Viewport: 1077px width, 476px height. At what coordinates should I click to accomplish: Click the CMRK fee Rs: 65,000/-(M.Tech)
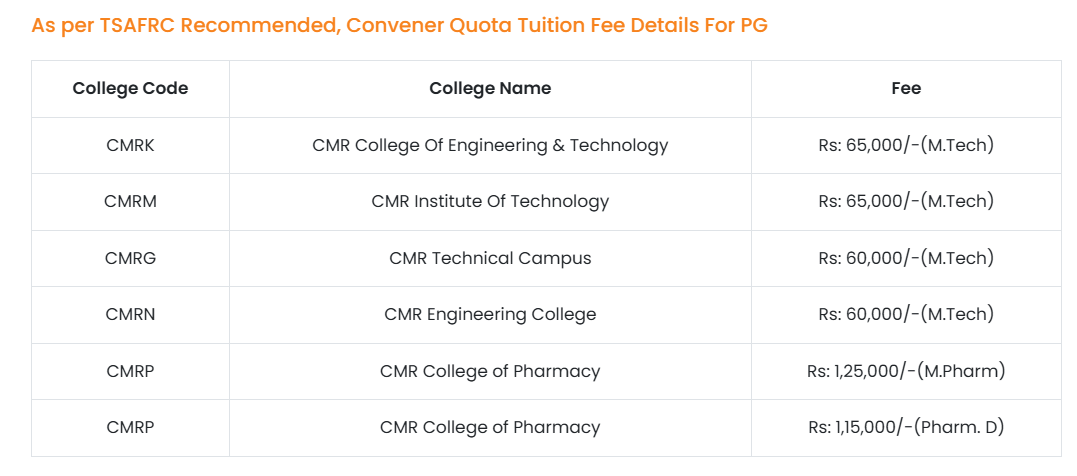[x=906, y=145]
